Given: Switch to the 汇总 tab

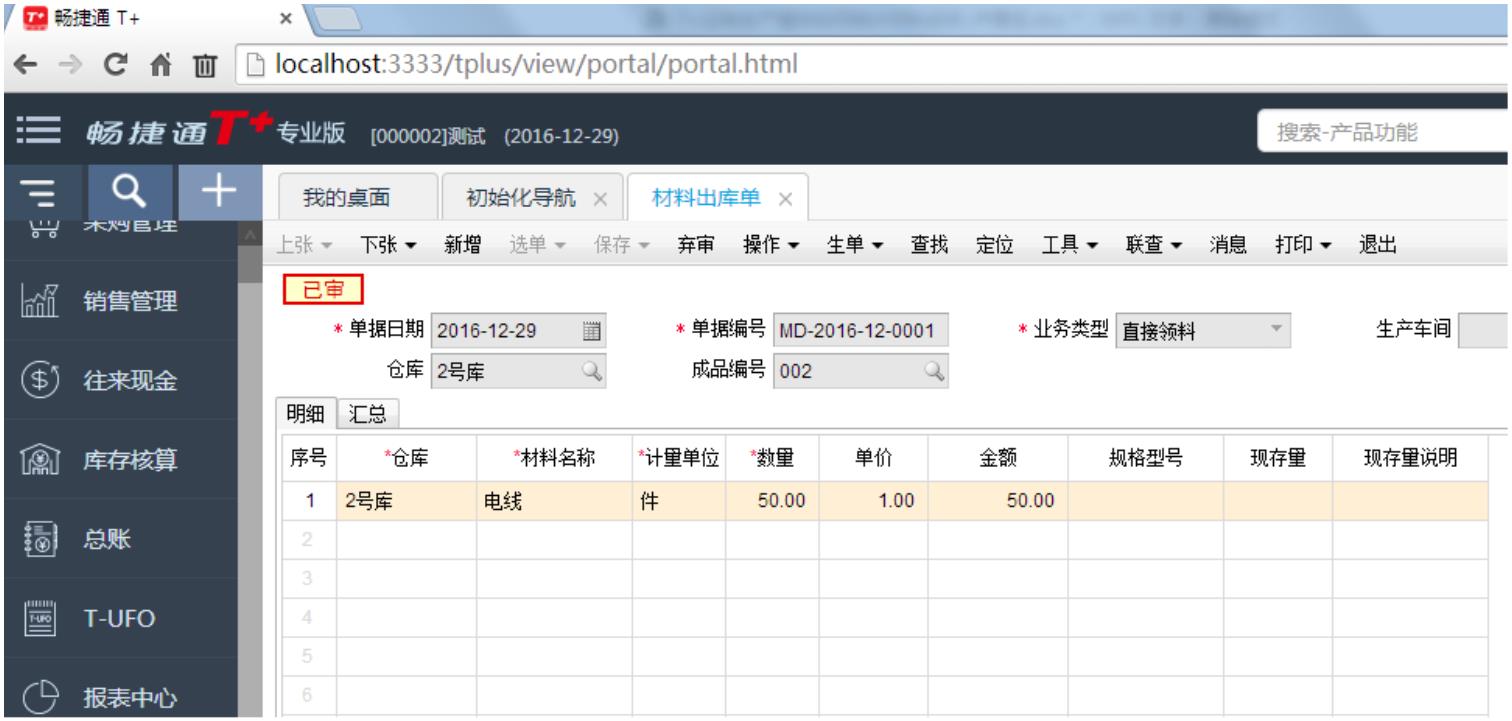Looking at the screenshot, I should tap(368, 413).
